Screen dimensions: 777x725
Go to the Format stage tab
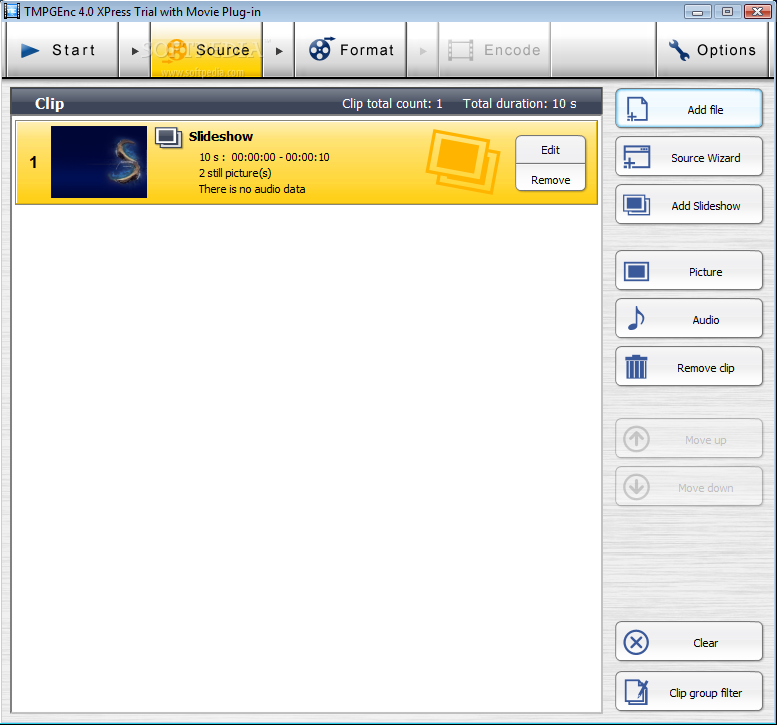tap(351, 50)
